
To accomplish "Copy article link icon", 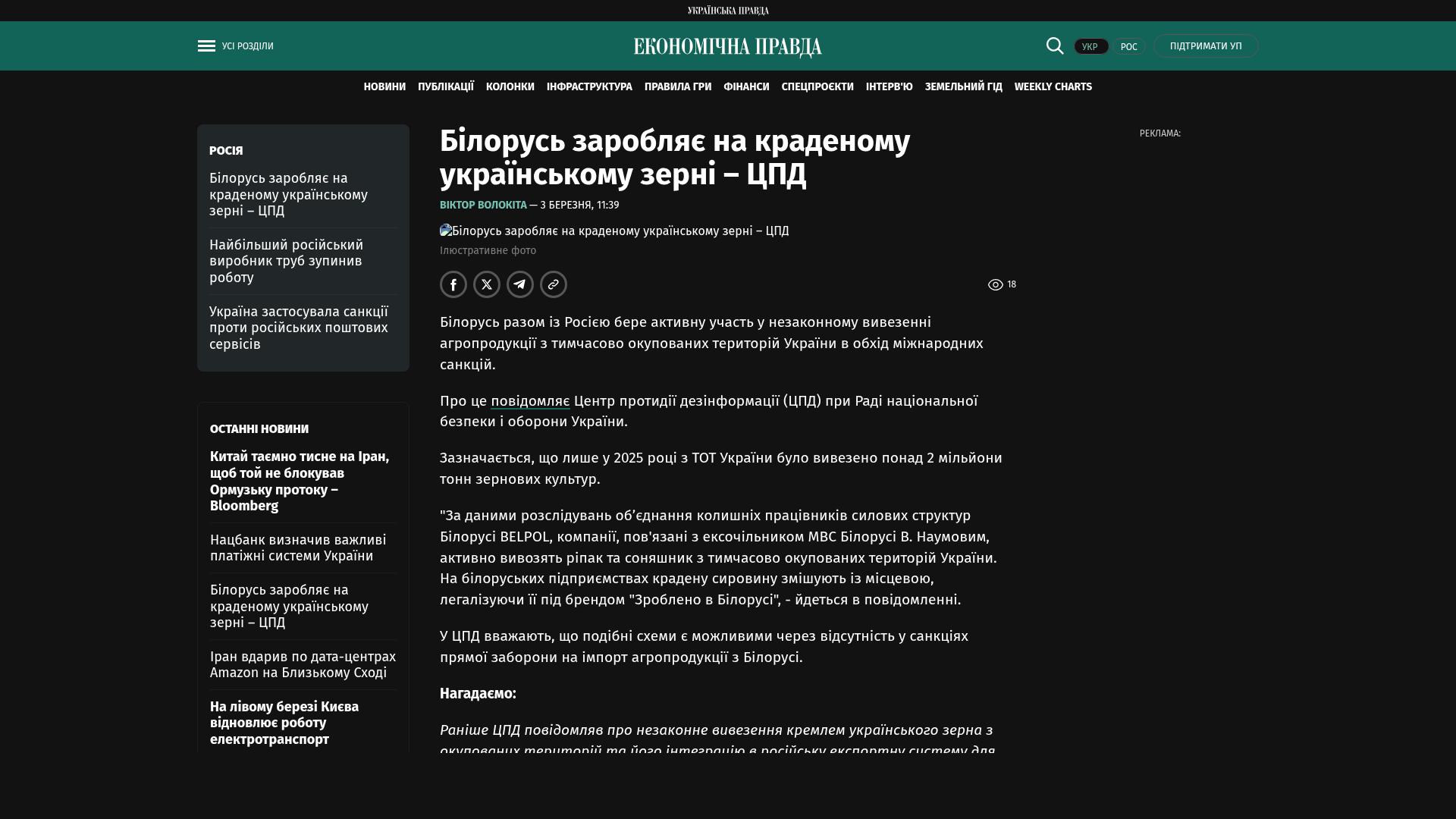I will [x=554, y=284].
